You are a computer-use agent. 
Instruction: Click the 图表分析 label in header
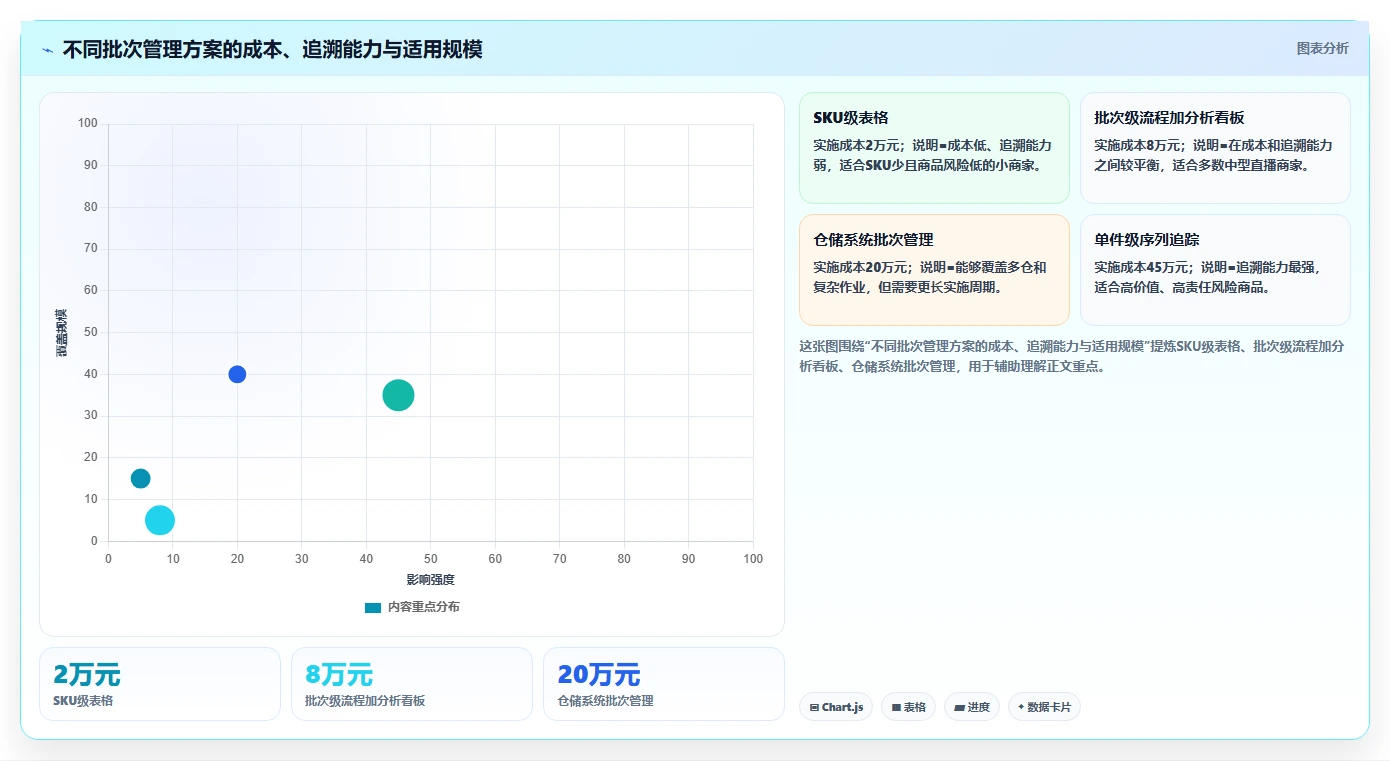click(1322, 48)
